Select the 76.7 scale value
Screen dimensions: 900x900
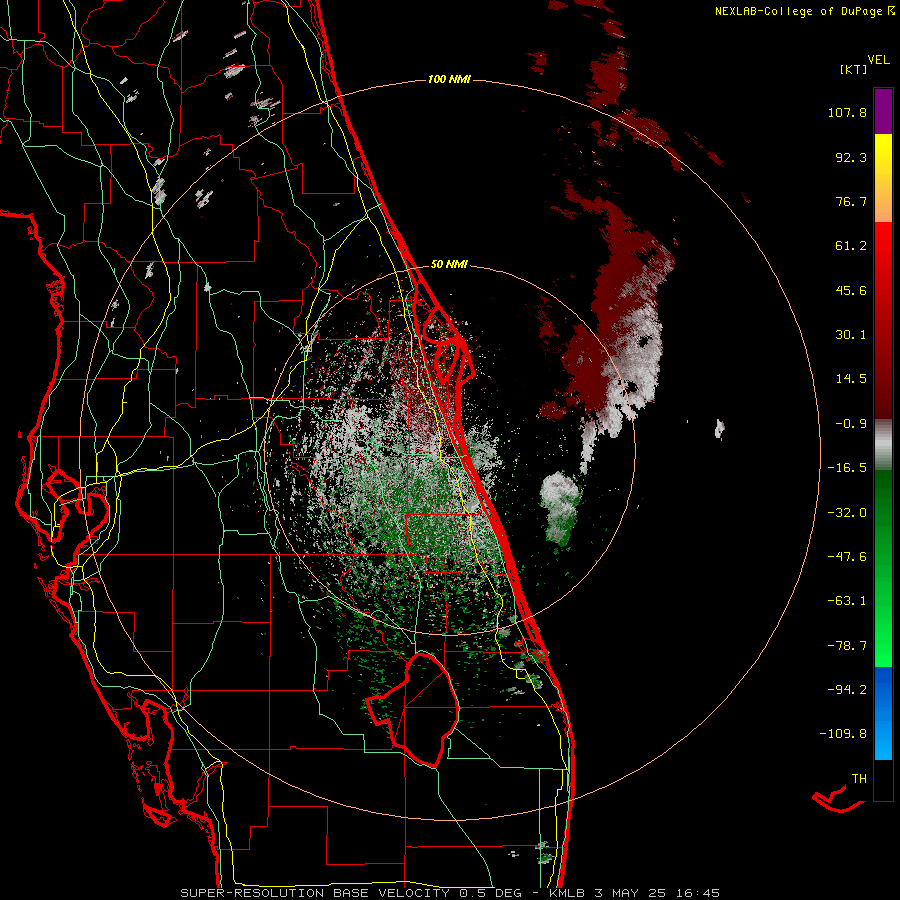pos(851,201)
